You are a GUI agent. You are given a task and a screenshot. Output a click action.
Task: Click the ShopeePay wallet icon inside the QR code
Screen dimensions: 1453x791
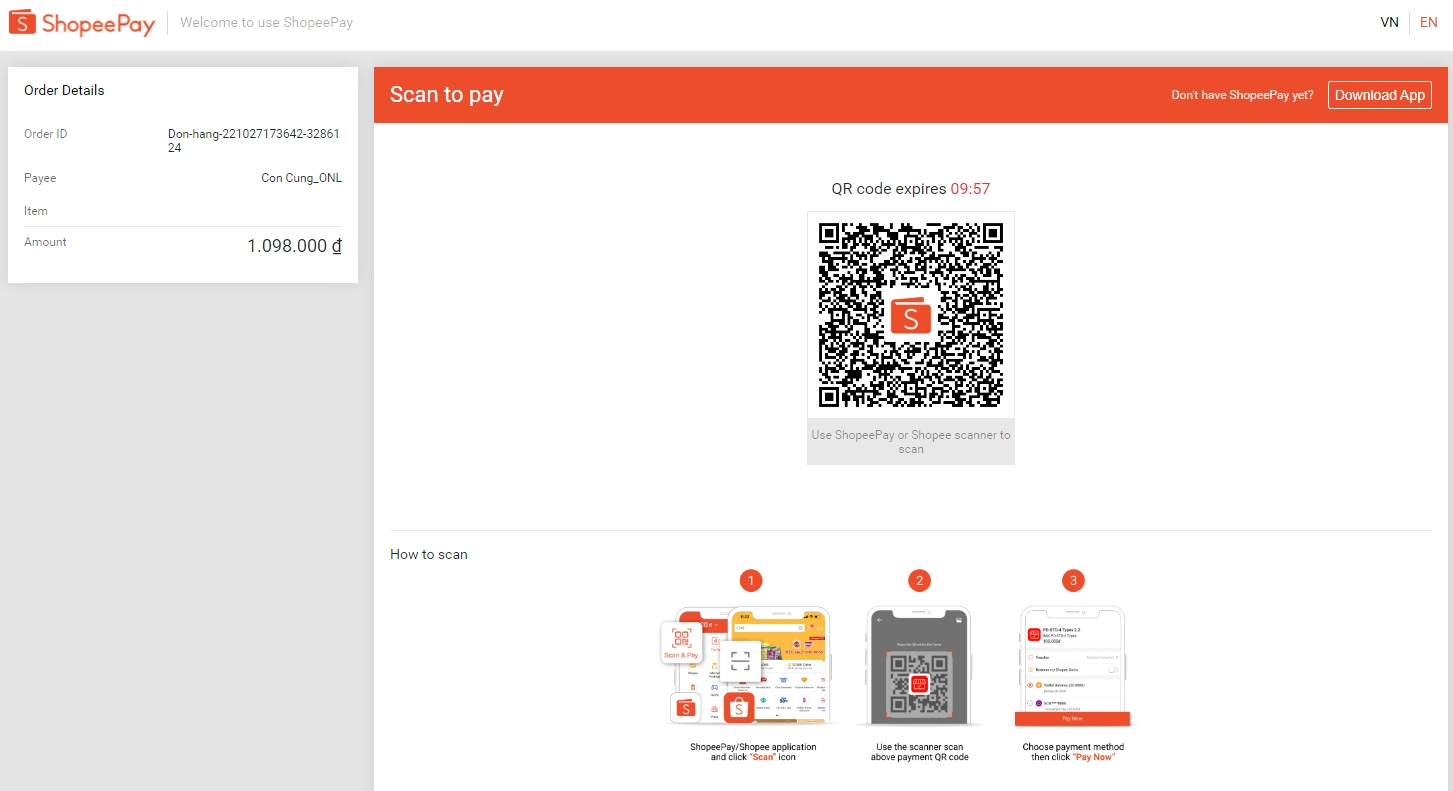[x=910, y=316]
